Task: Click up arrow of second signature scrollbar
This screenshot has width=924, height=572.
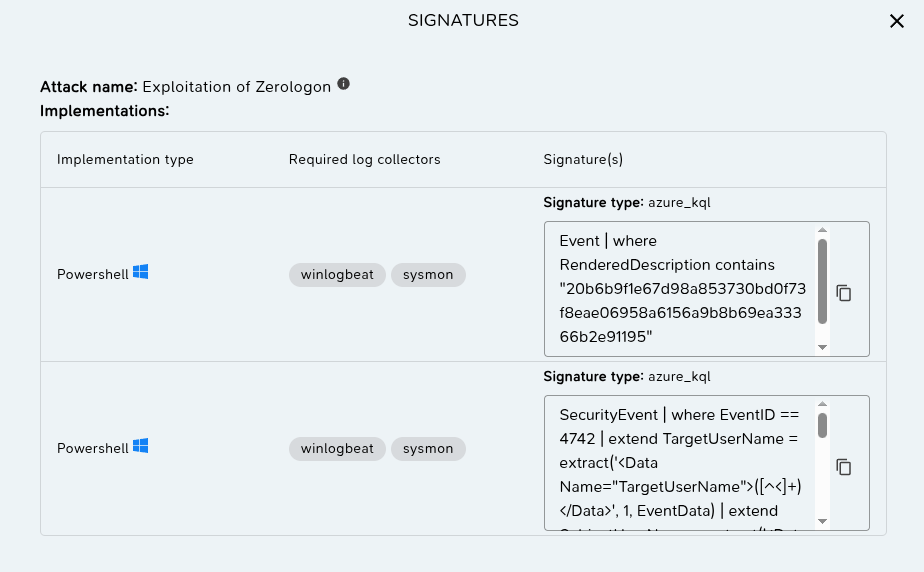Action: point(823,404)
